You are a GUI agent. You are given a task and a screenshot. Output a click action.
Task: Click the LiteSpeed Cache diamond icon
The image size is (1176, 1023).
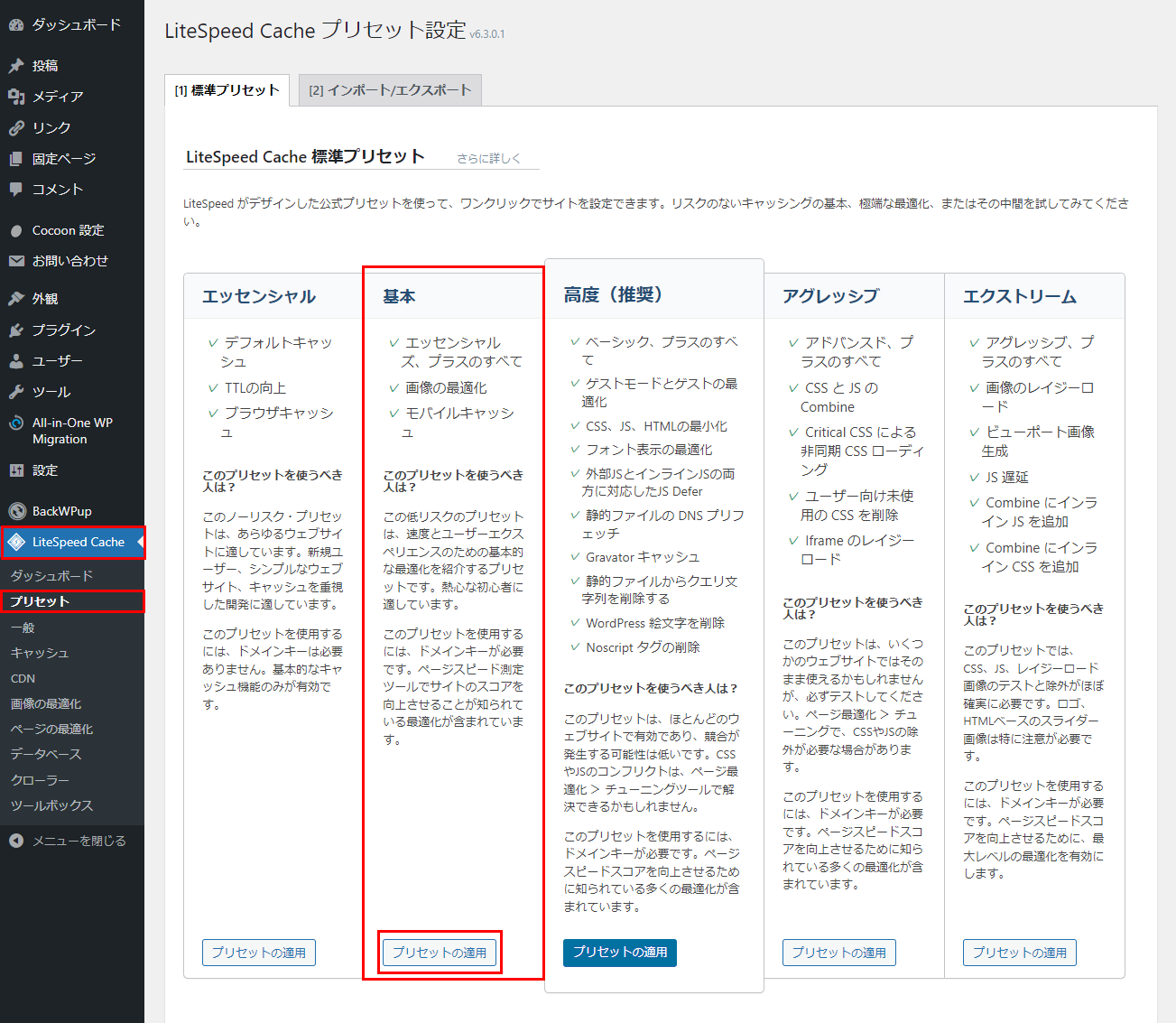pos(16,542)
